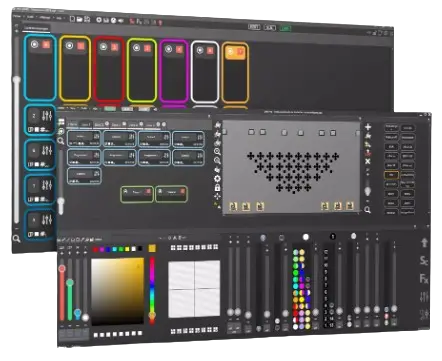Toggle the round record button in the cyan group
The width and height of the screenshot is (442, 361).
click(35, 44)
